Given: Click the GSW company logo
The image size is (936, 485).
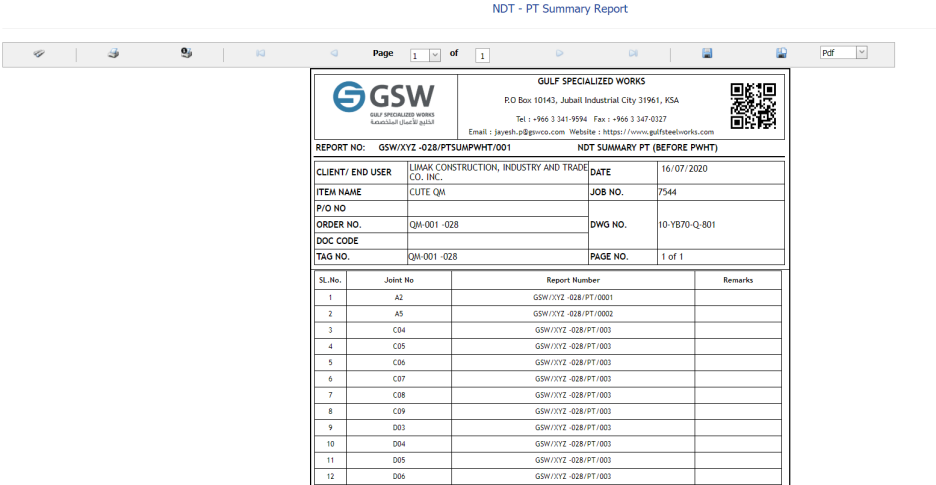Looking at the screenshot, I should tap(384, 102).
